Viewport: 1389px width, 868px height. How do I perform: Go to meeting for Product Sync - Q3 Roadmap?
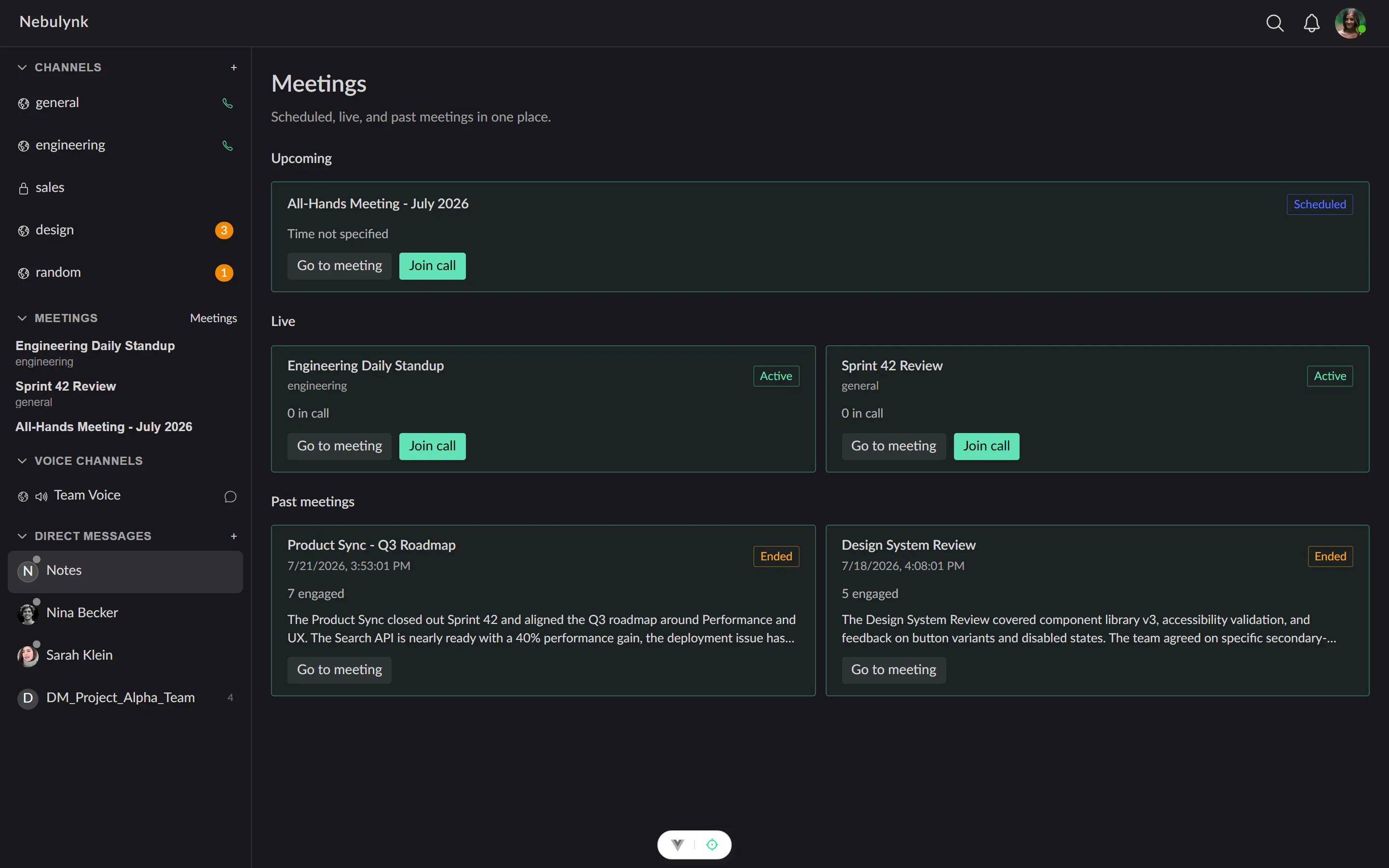click(339, 670)
